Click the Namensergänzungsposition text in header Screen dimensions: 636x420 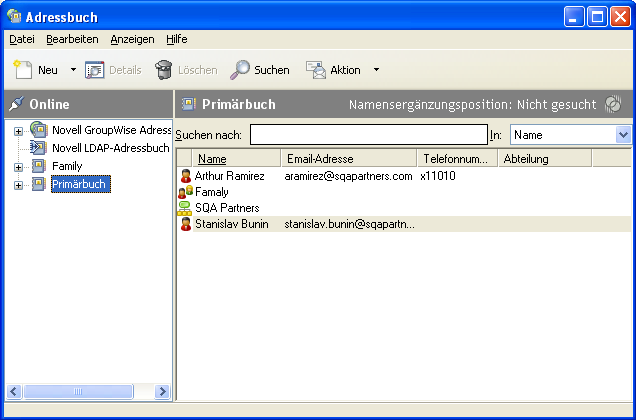click(473, 105)
